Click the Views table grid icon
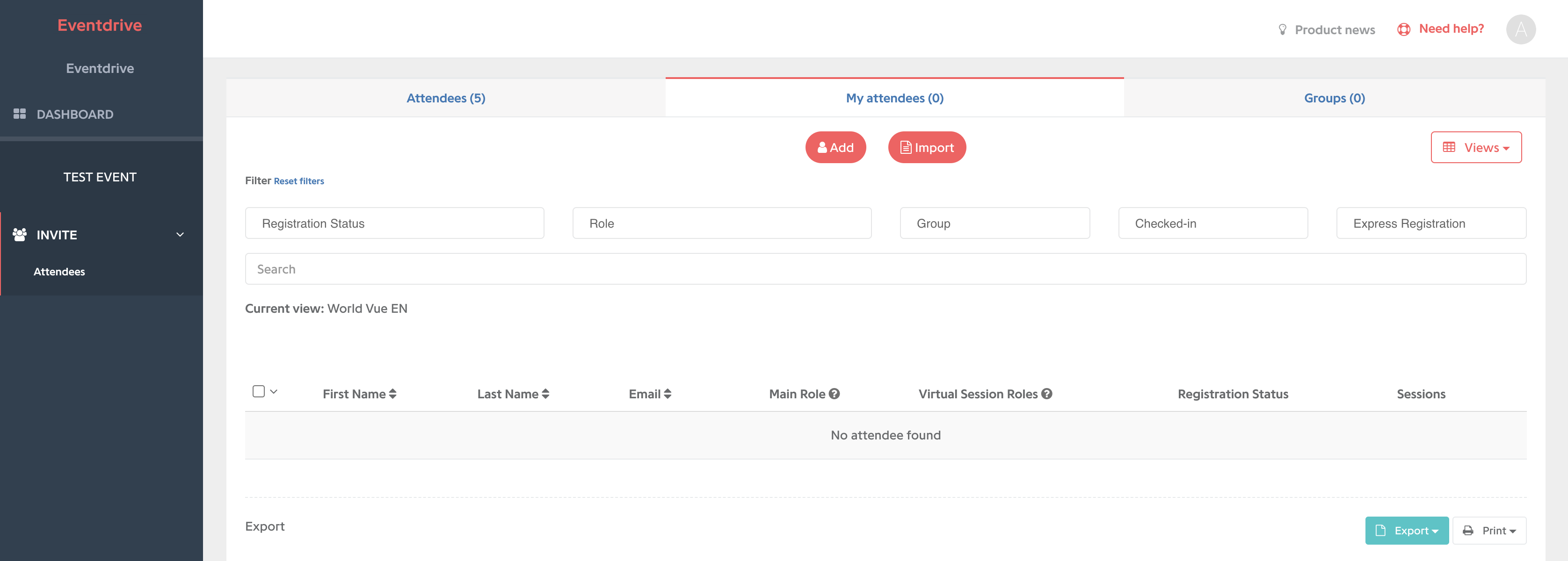The height and width of the screenshot is (561, 1568). pos(1449,147)
